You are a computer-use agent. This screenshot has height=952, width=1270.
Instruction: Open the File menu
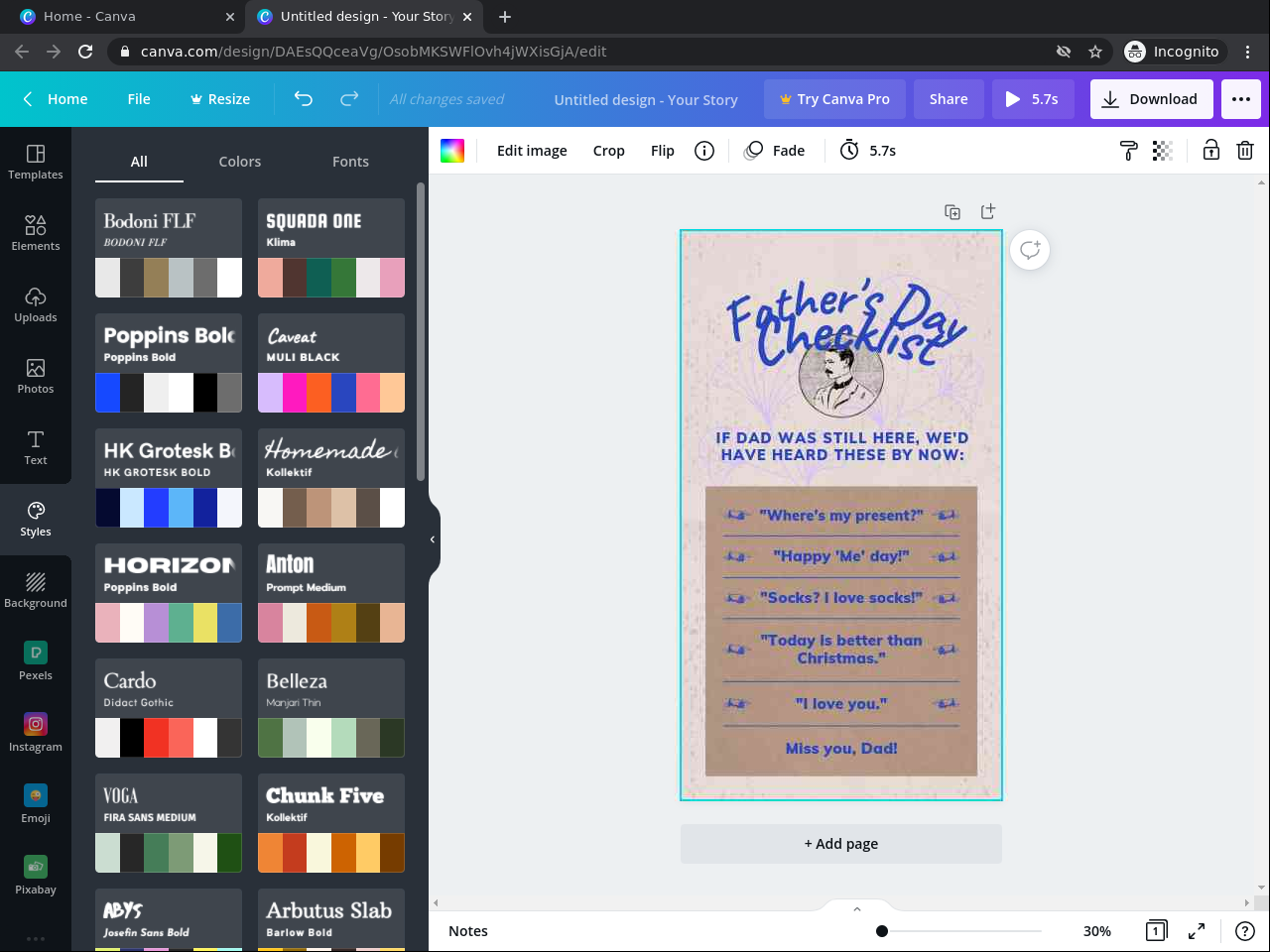pos(139,99)
